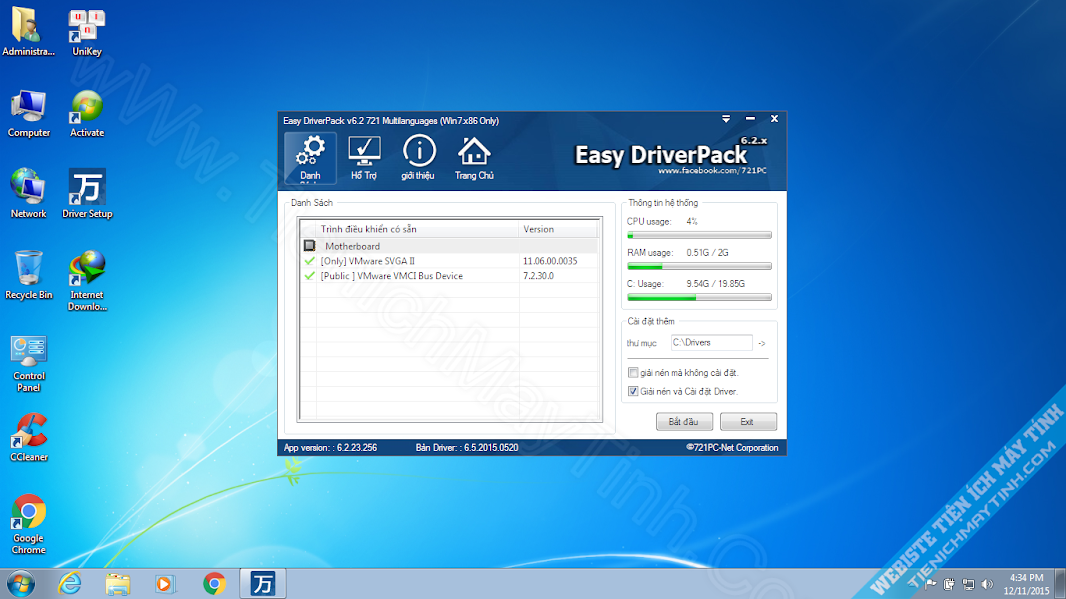Launch CCleaner from the desktop
Image resolution: width=1066 pixels, height=599 pixels.
29,438
